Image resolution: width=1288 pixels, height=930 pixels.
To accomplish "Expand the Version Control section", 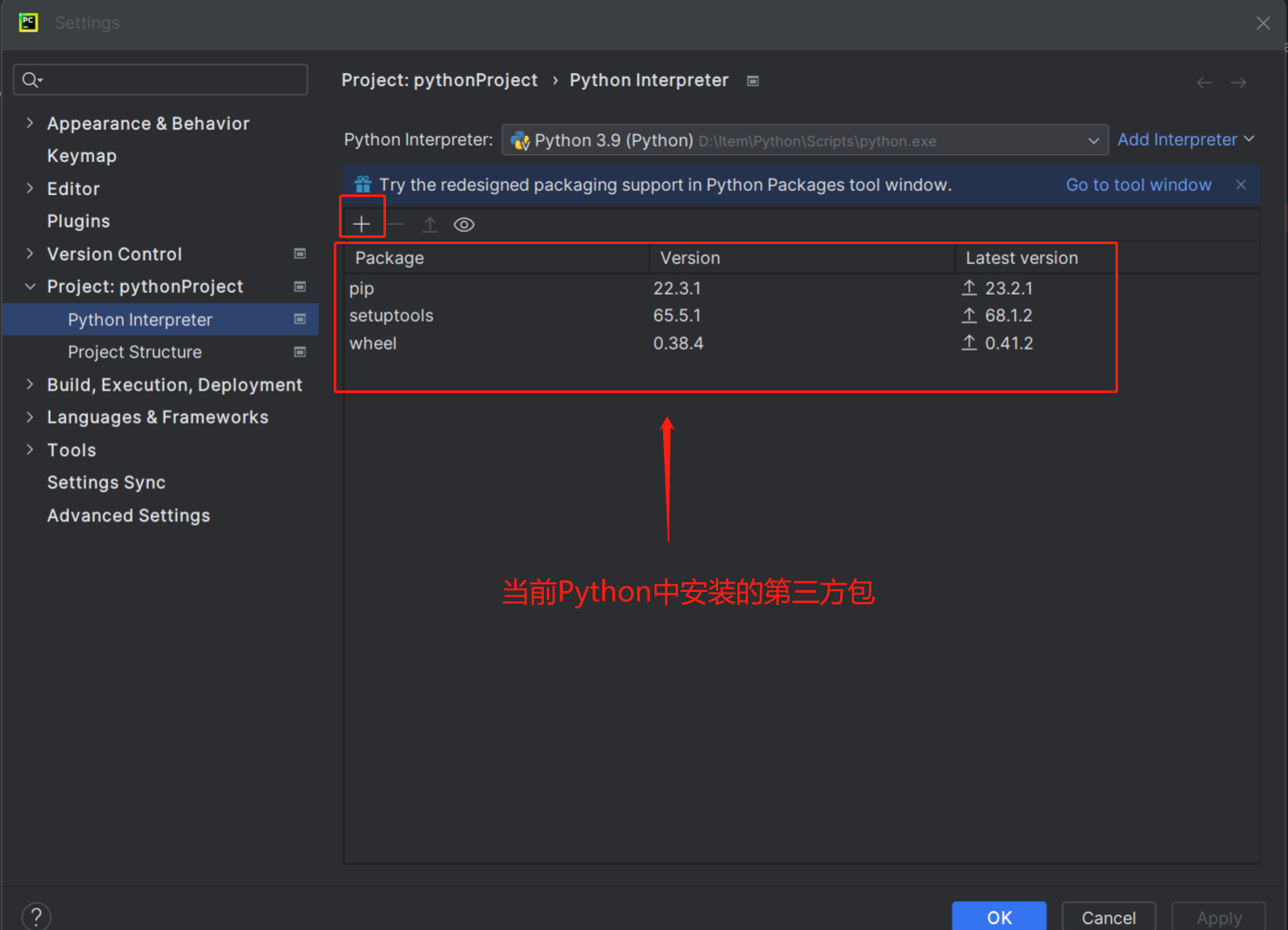I will click(30, 254).
